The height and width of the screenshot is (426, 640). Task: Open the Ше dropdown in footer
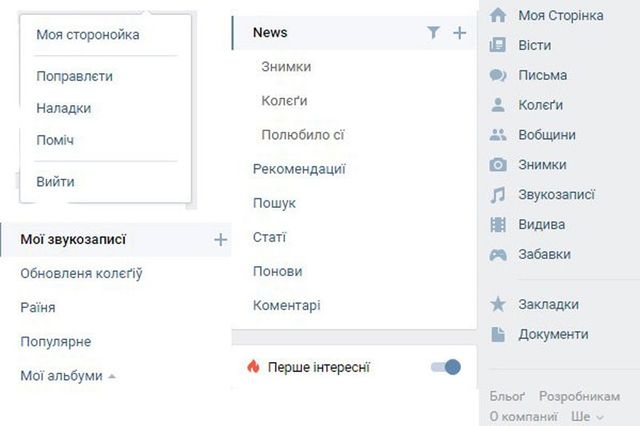pyautogui.click(x=586, y=417)
